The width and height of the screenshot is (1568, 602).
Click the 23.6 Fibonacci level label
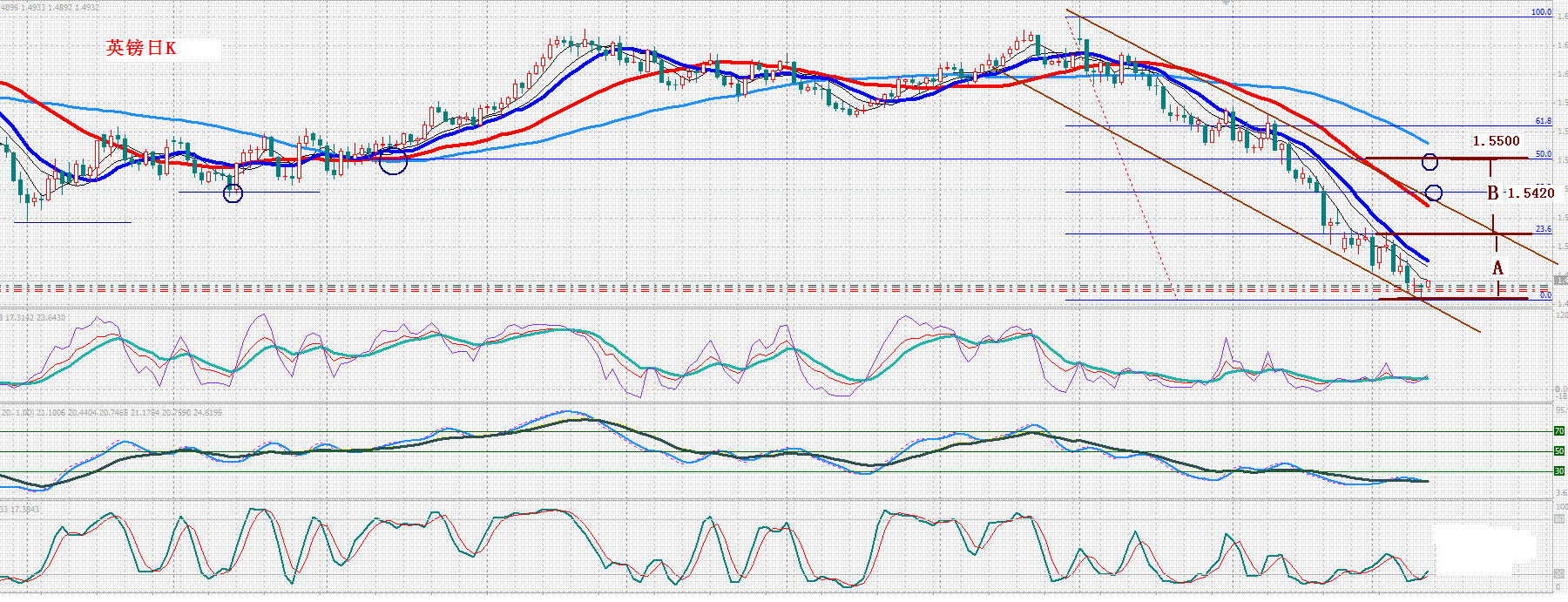click(1544, 229)
